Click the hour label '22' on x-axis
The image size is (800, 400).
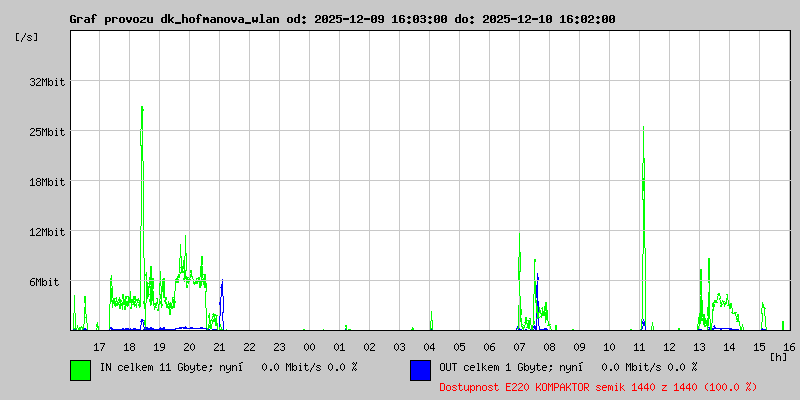[x=249, y=347]
